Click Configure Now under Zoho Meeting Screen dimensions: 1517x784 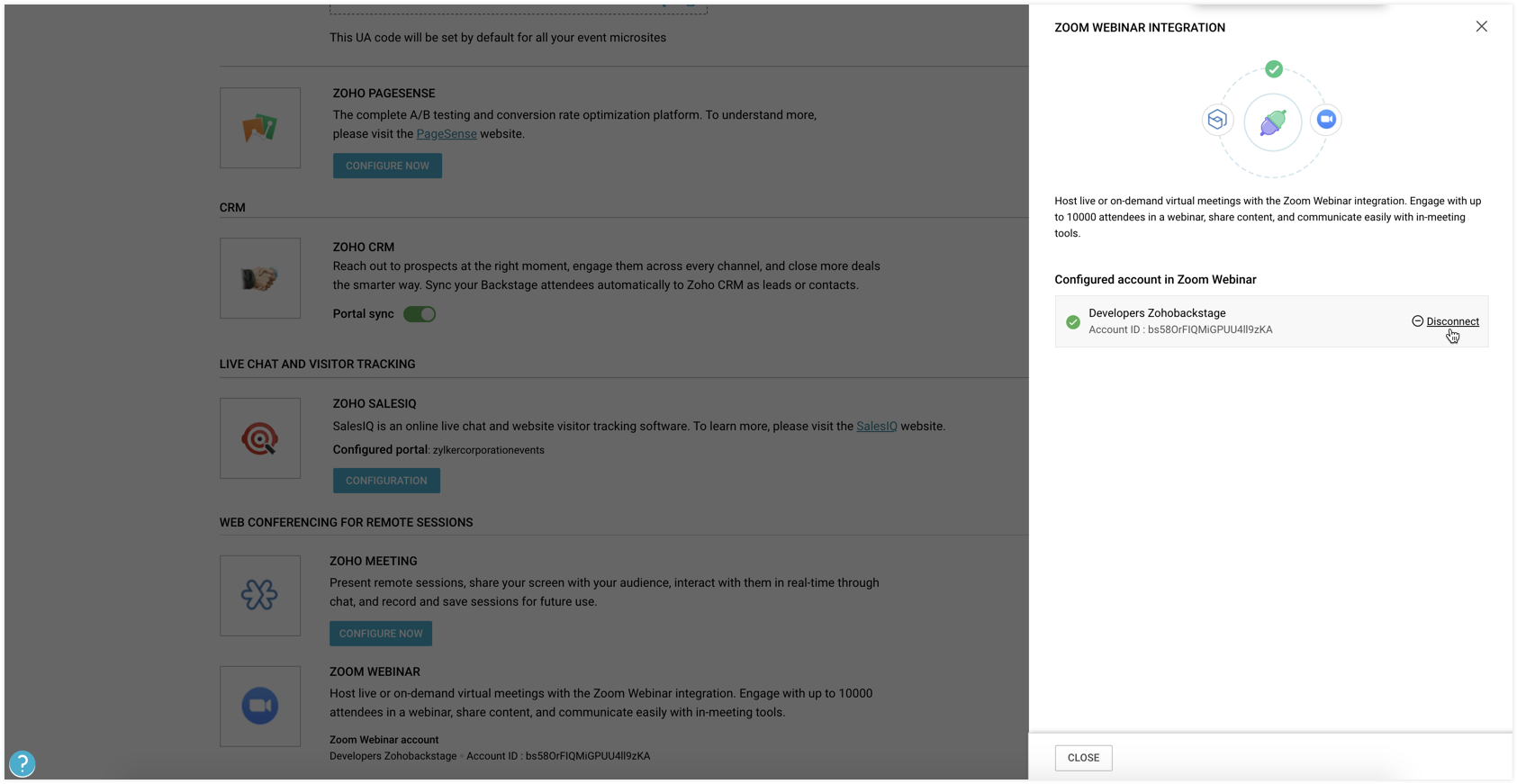[x=381, y=634]
